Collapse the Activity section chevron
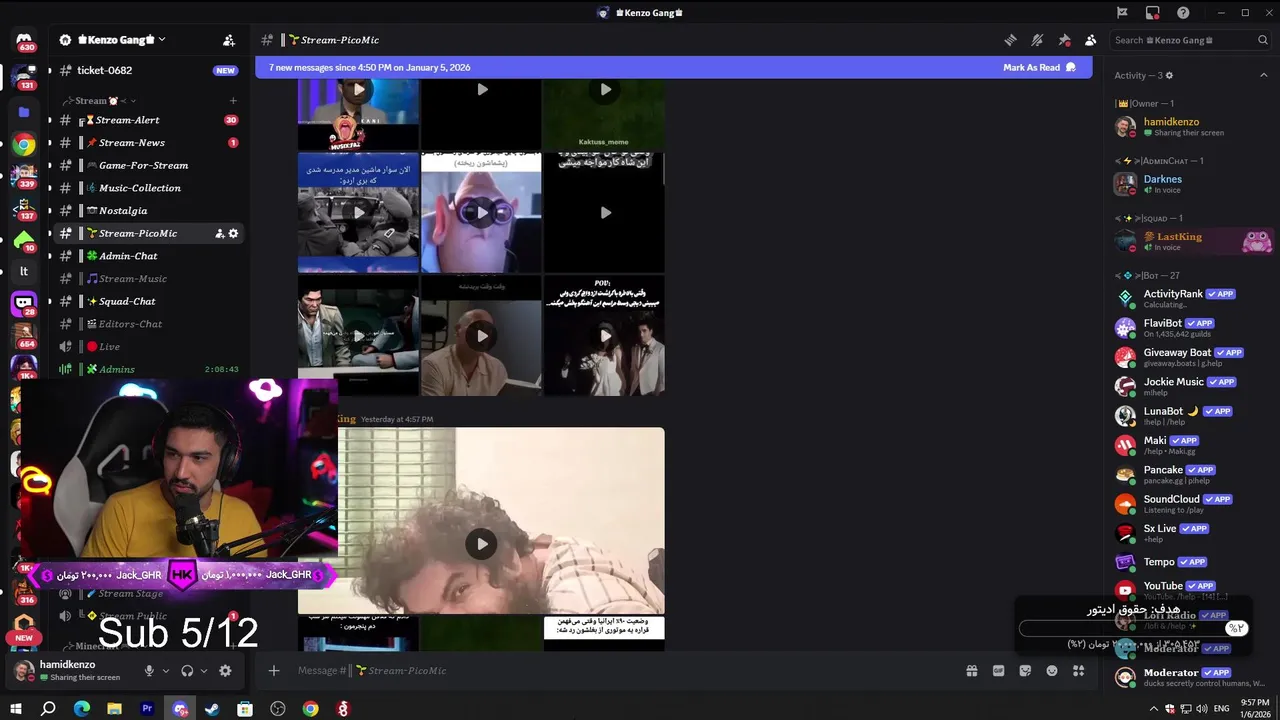The image size is (1280, 720). tap(1263, 76)
